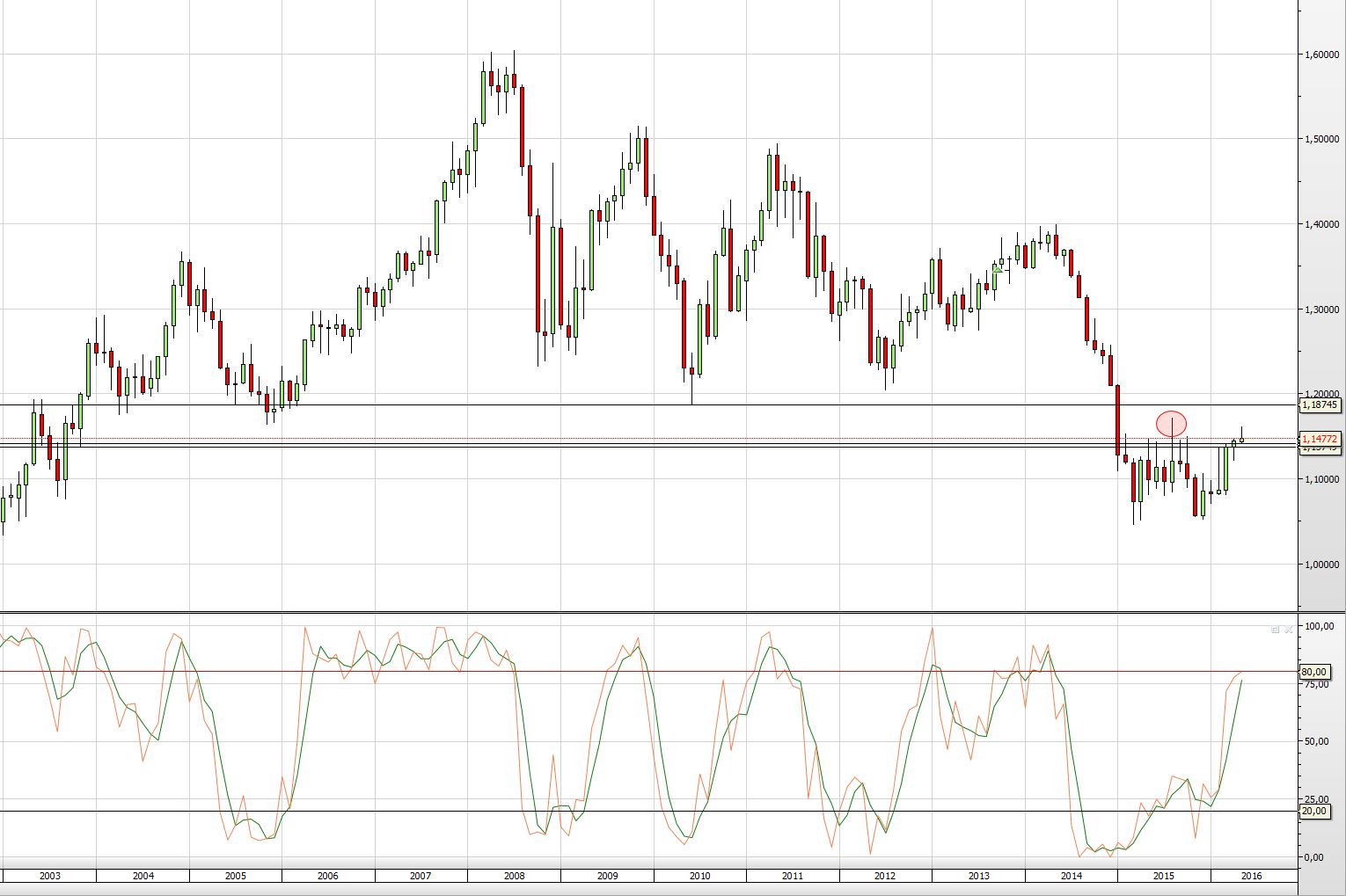Screen dimensions: 1346x896
Task: Click the 2006 year label
Action: [x=327, y=876]
